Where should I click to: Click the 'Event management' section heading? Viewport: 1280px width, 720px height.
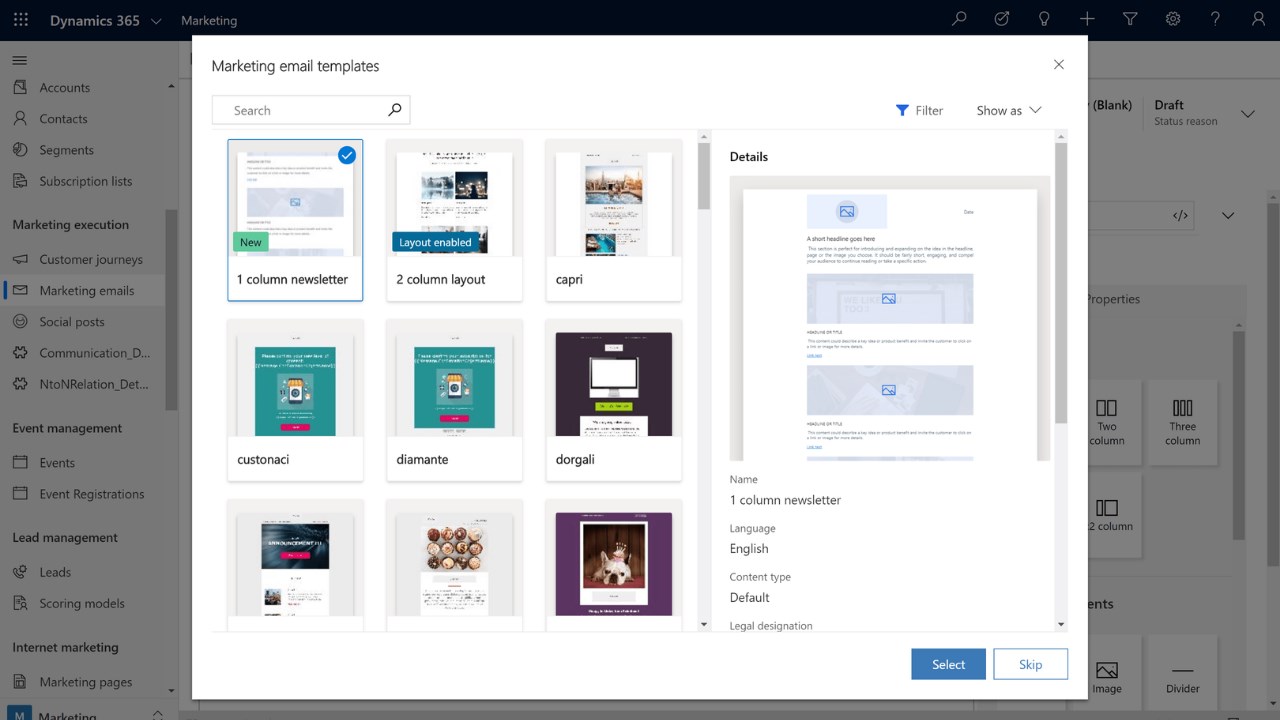pyautogui.click(x=67, y=428)
